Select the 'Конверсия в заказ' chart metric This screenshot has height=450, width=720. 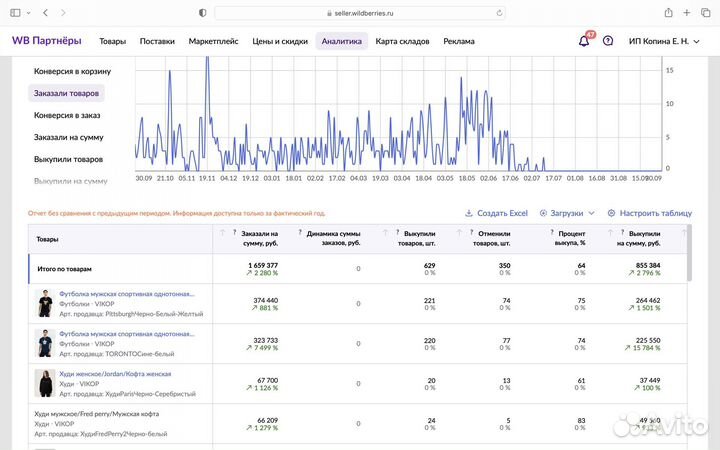click(x=68, y=115)
